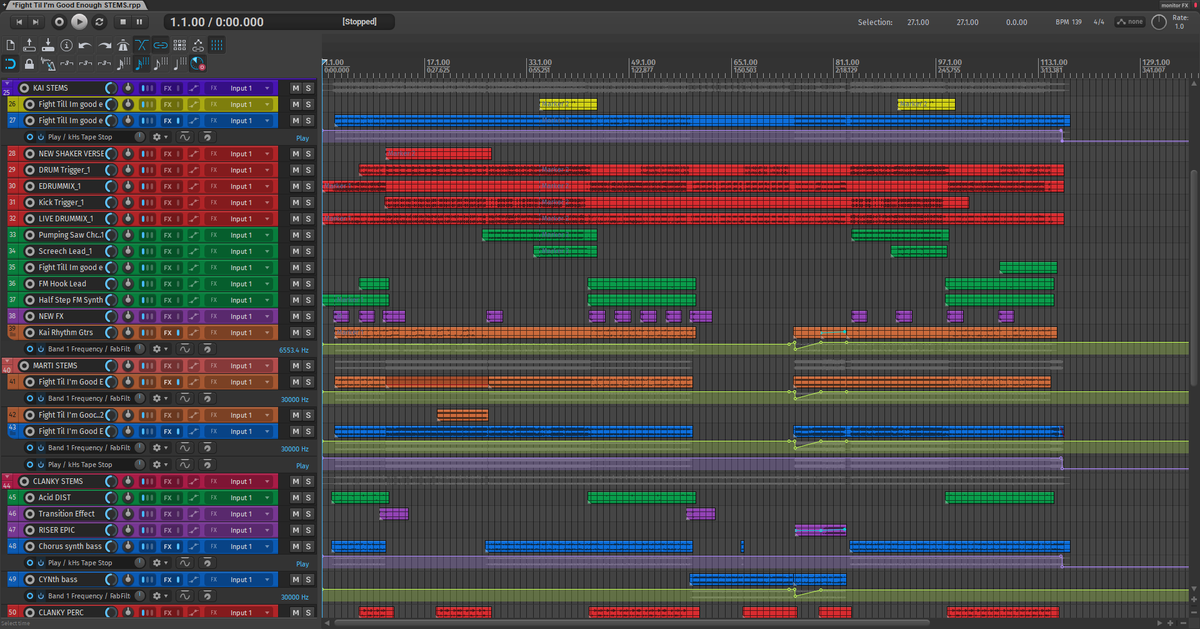The height and width of the screenshot is (629, 1200).
Task: Change the 4/4 time signature field
Action: coord(1099,22)
